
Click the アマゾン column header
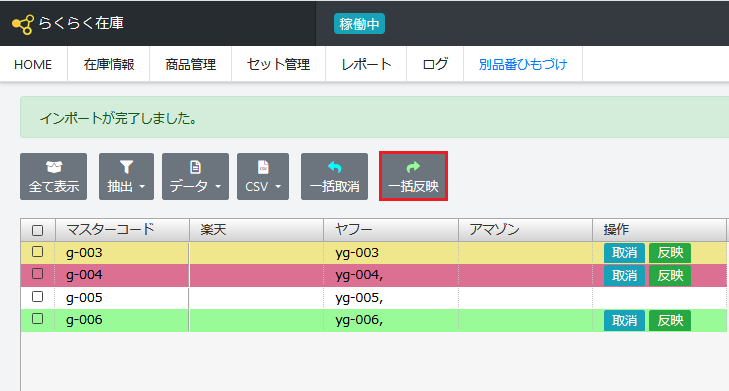(525, 230)
